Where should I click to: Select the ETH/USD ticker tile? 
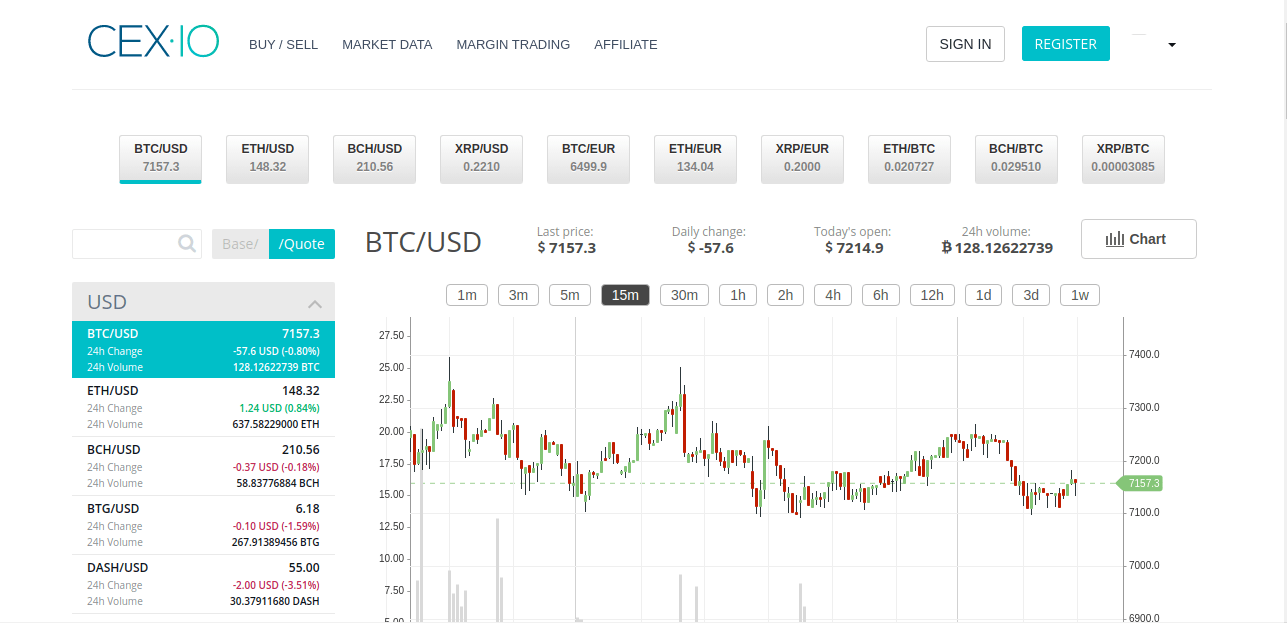(x=267, y=158)
